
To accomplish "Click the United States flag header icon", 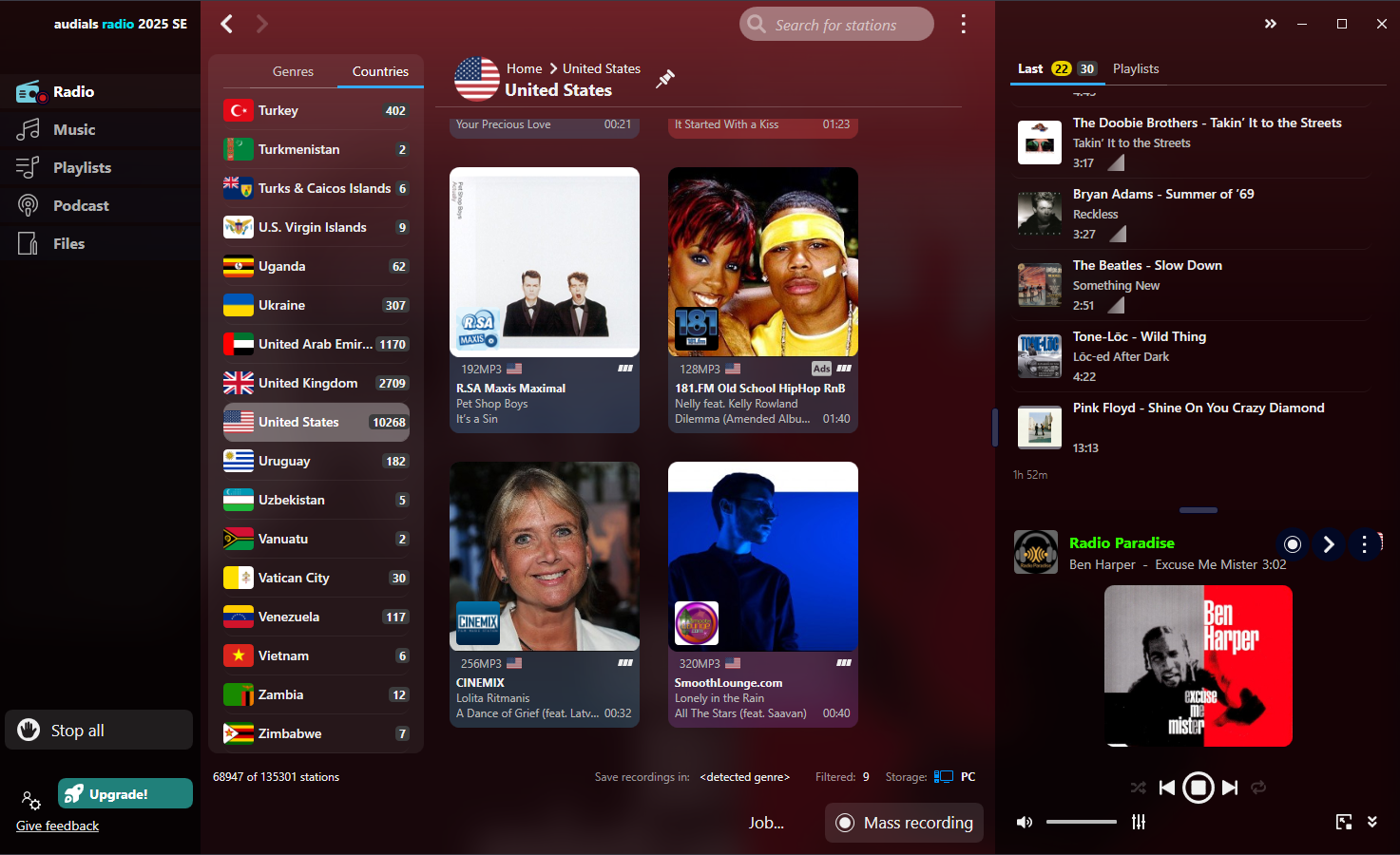I will (x=477, y=79).
